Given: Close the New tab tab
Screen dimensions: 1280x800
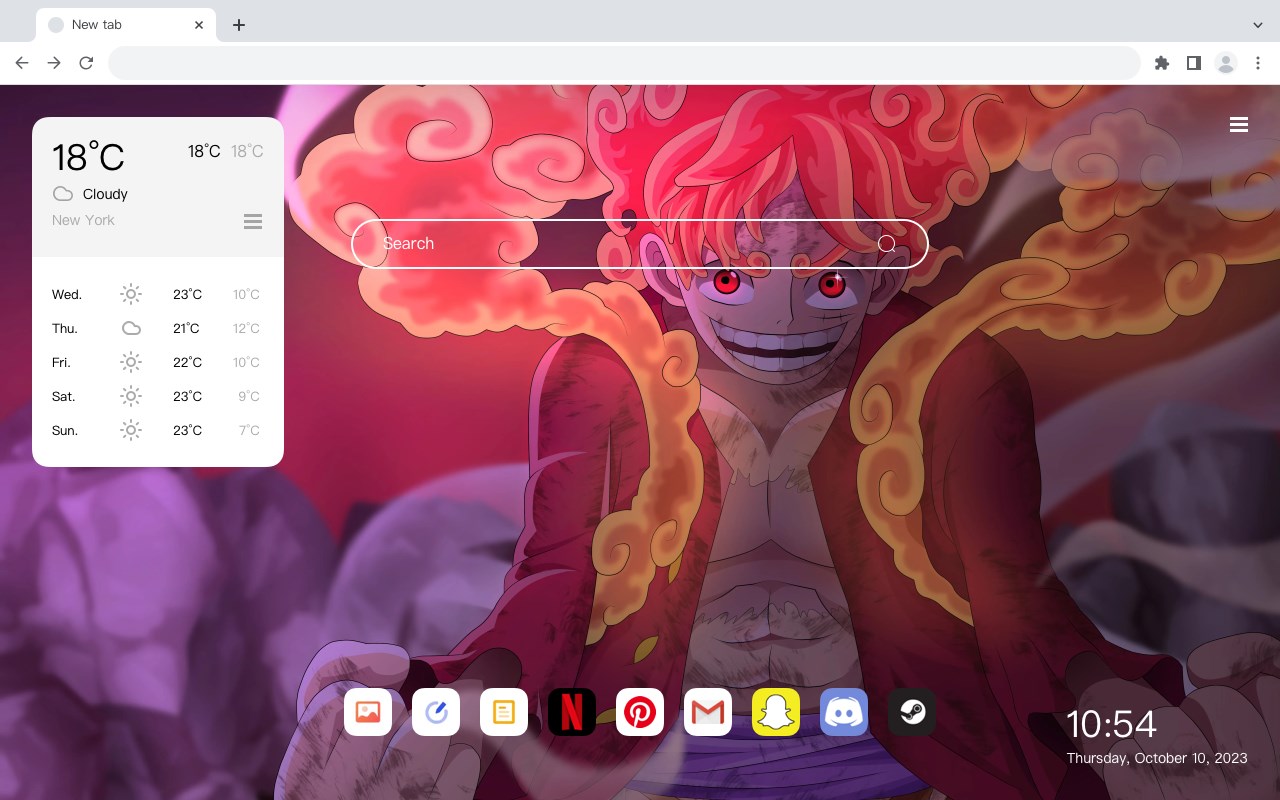Looking at the screenshot, I should click(x=199, y=25).
